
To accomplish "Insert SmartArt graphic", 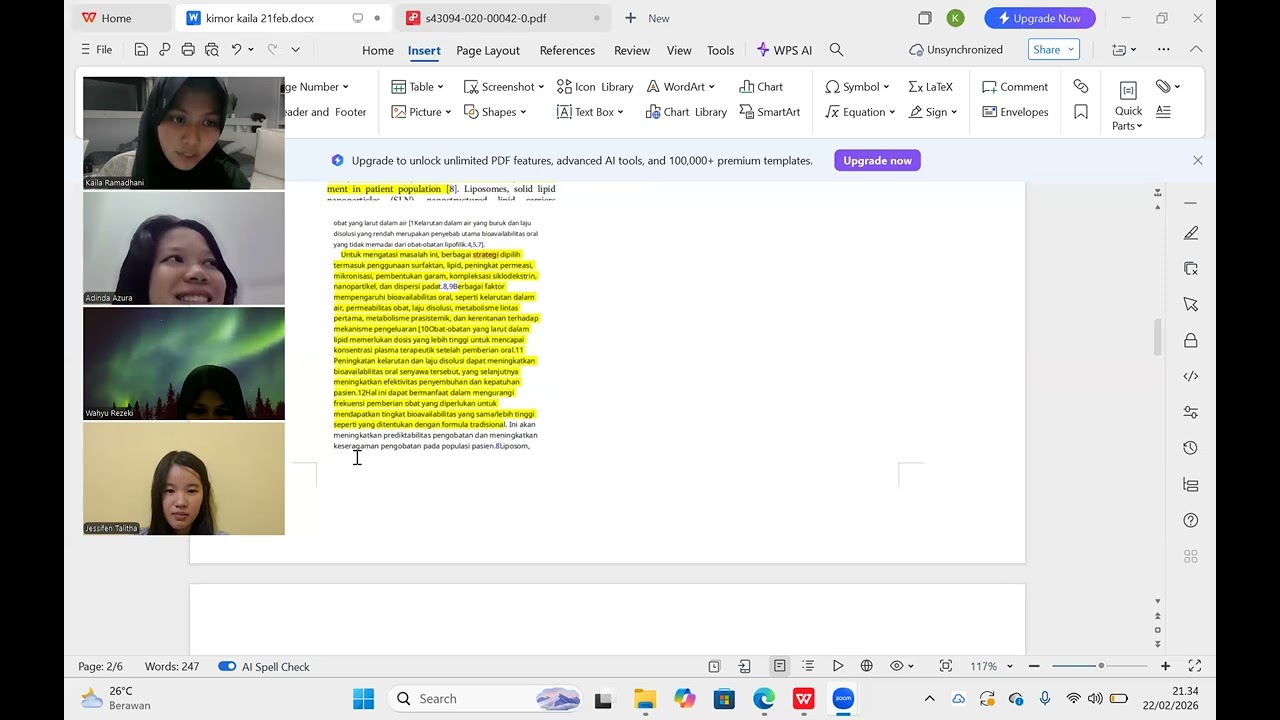I will click(x=770, y=112).
